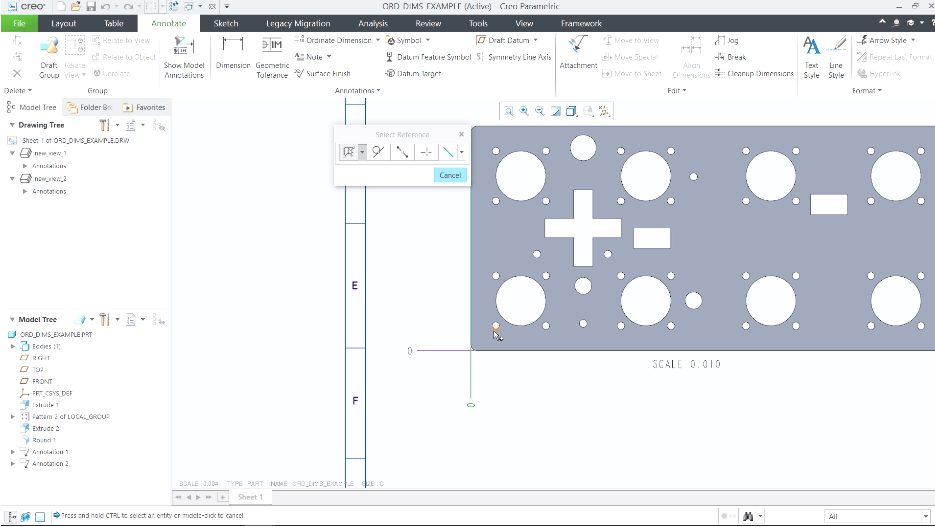Click the Zoom In icon above the drawing

coord(524,111)
